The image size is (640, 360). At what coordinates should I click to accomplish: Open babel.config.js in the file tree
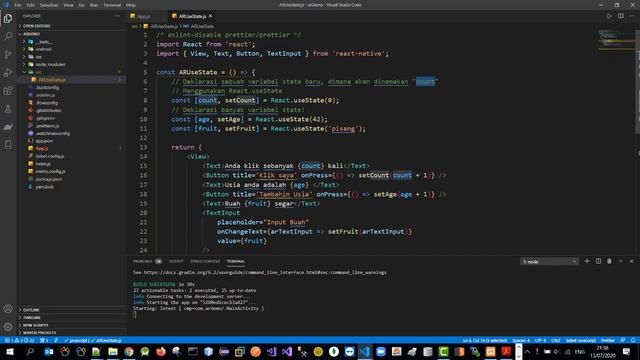pos(50,156)
